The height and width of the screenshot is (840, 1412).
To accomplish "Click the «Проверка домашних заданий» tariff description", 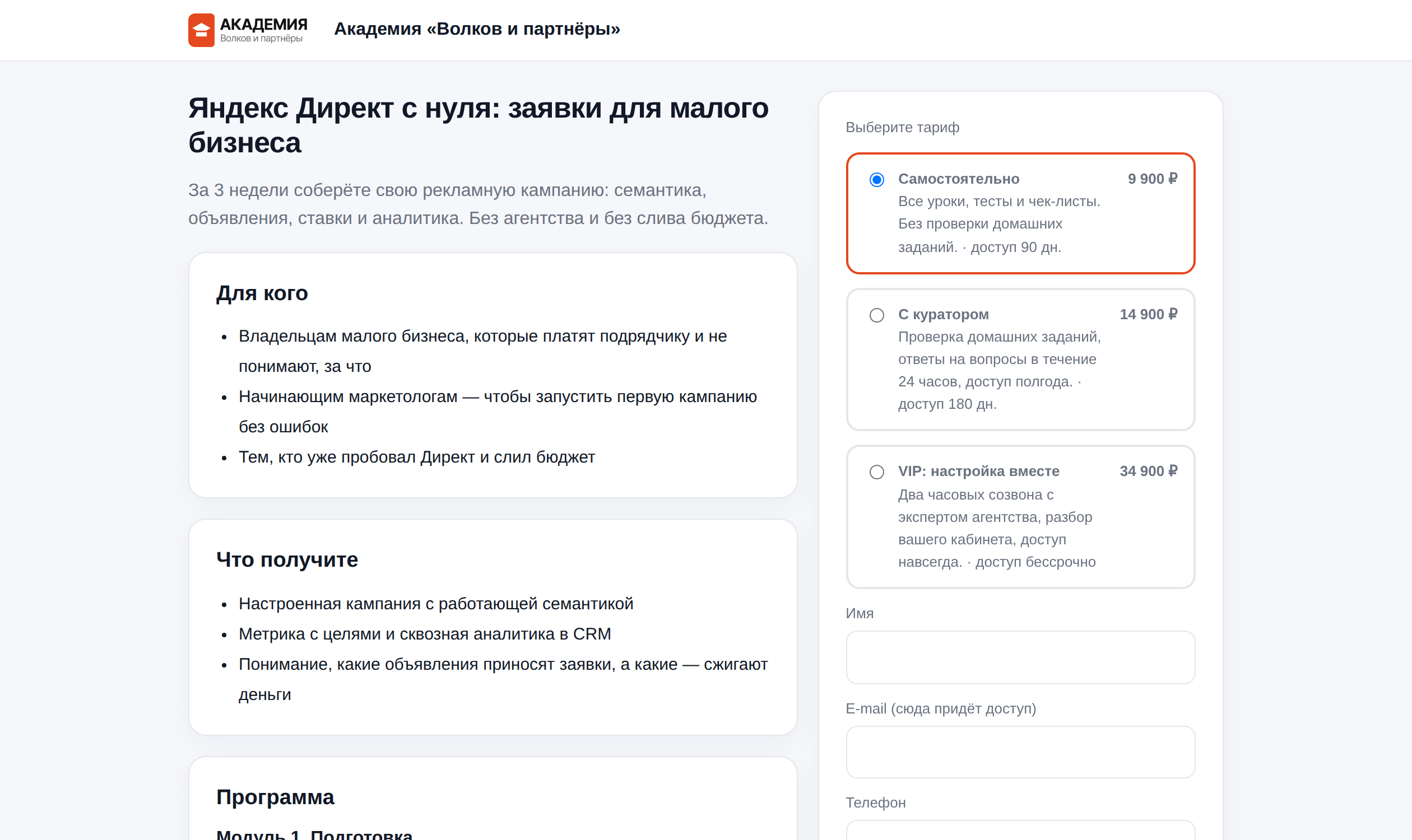I will (999, 370).
